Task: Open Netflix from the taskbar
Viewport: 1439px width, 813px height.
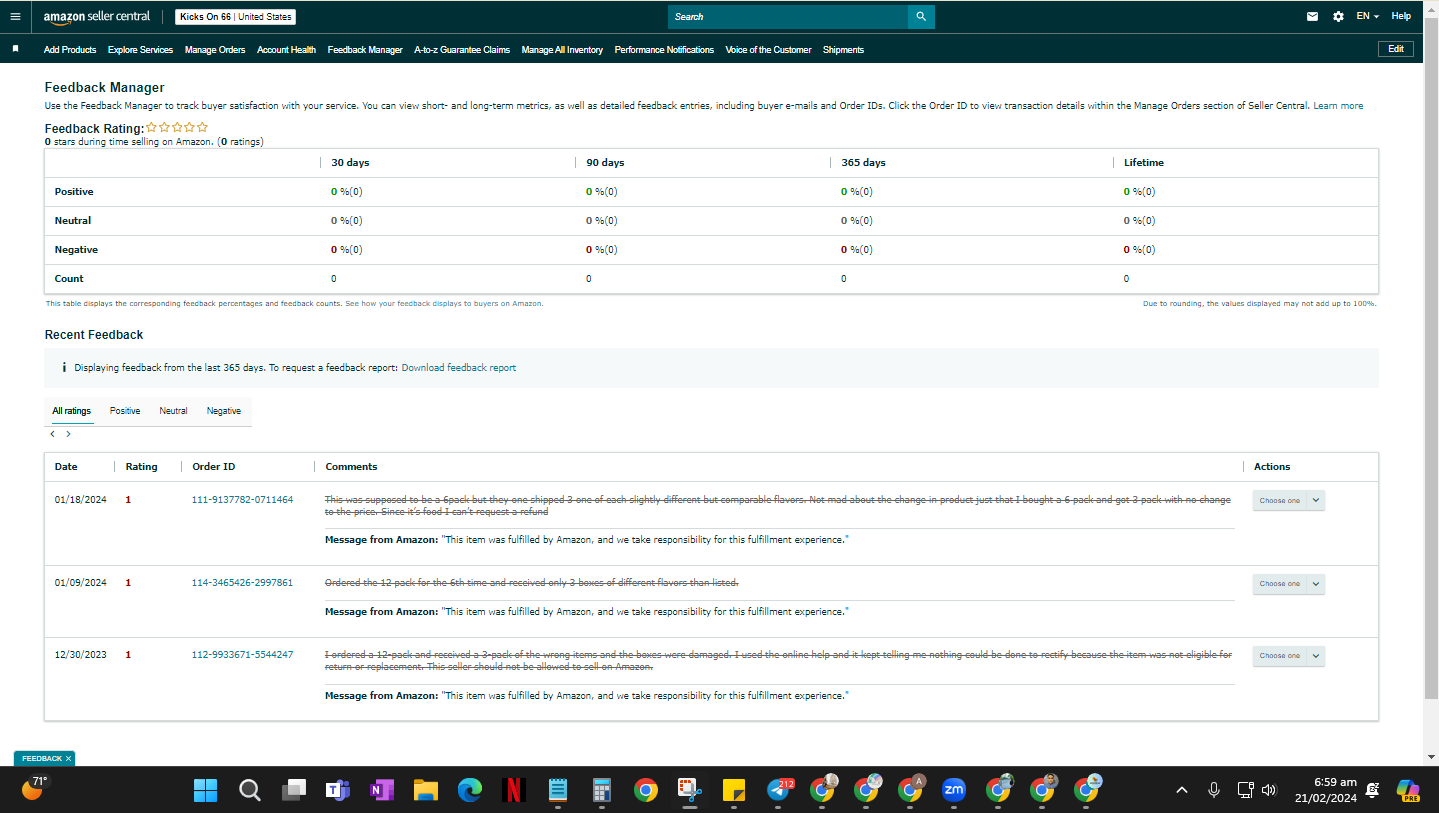Action: 514,790
